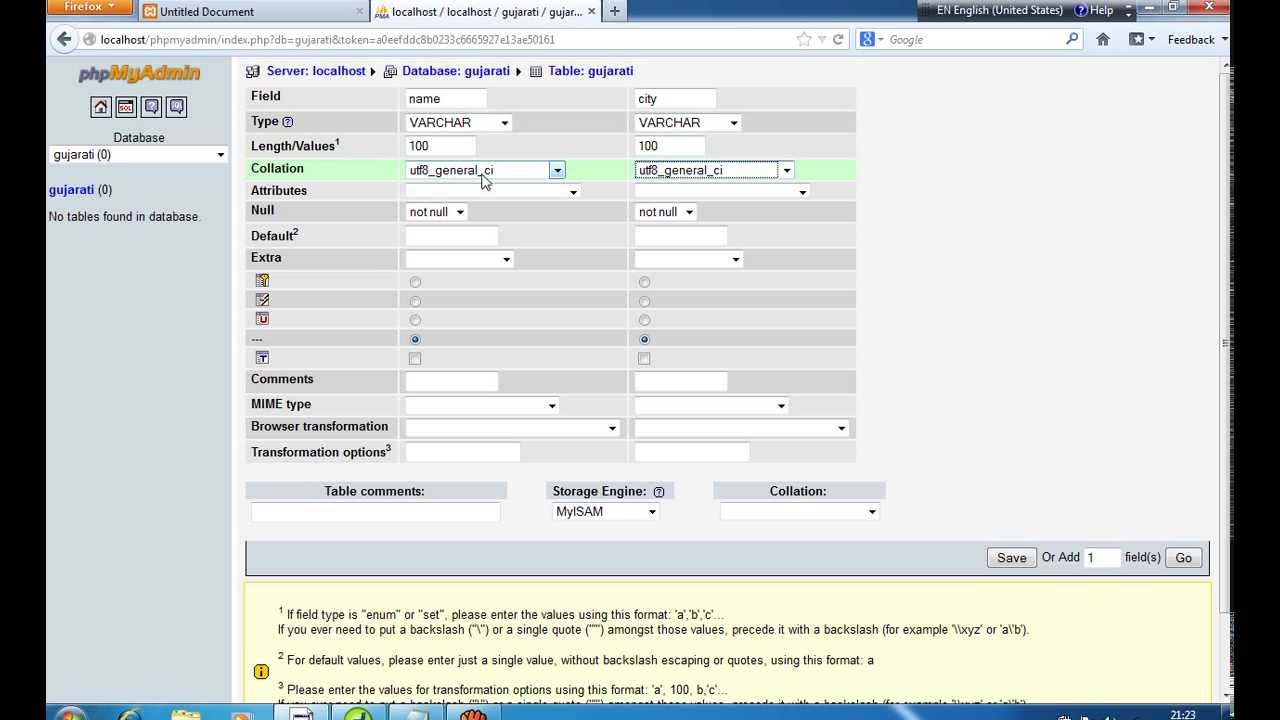Image resolution: width=1280 pixels, height=720 pixels.
Task: Open phpMyAdmin home icon in sidebar
Action: 101,107
